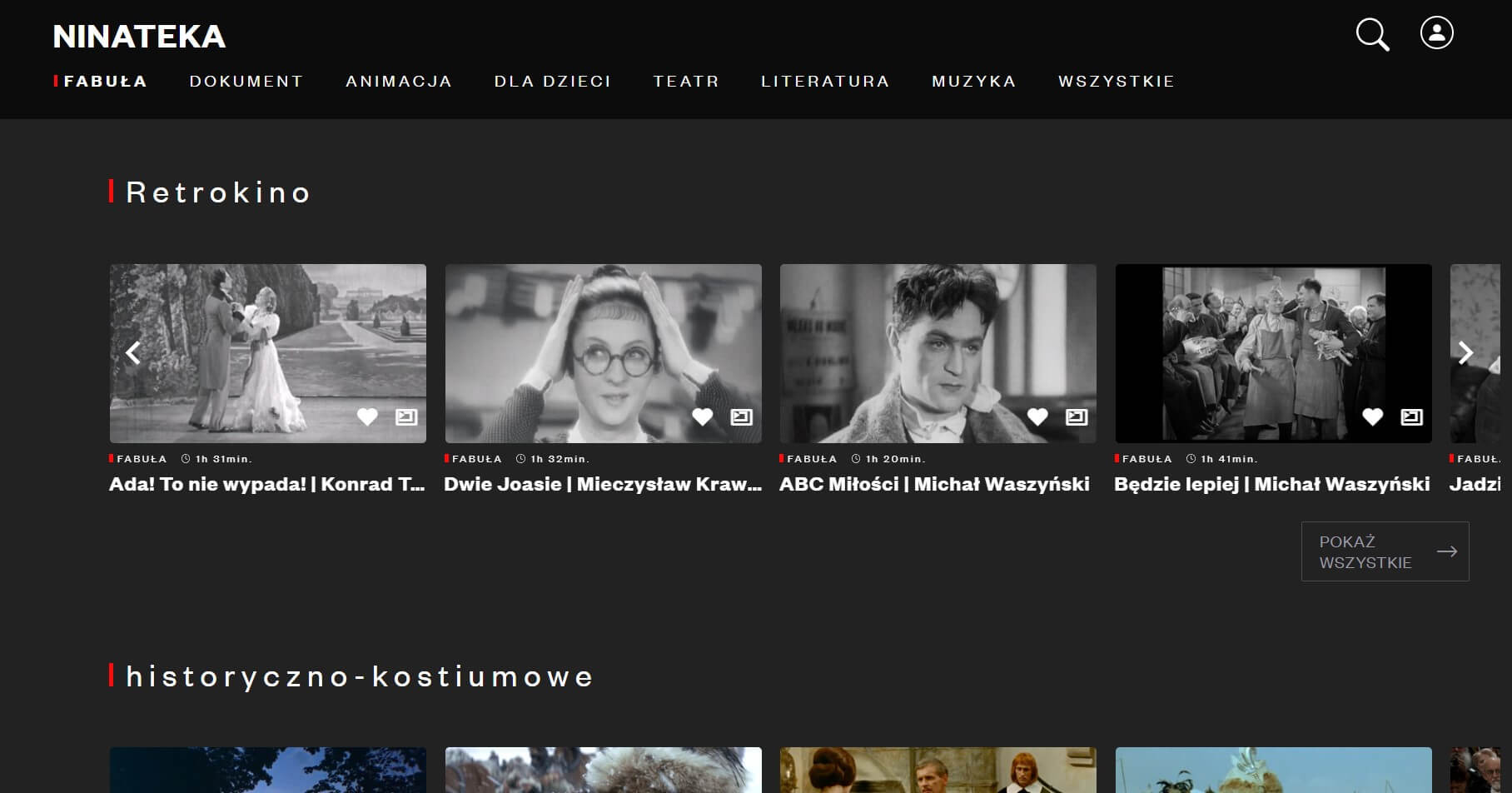
Task: Open the search magnifier icon
Action: tap(1372, 34)
